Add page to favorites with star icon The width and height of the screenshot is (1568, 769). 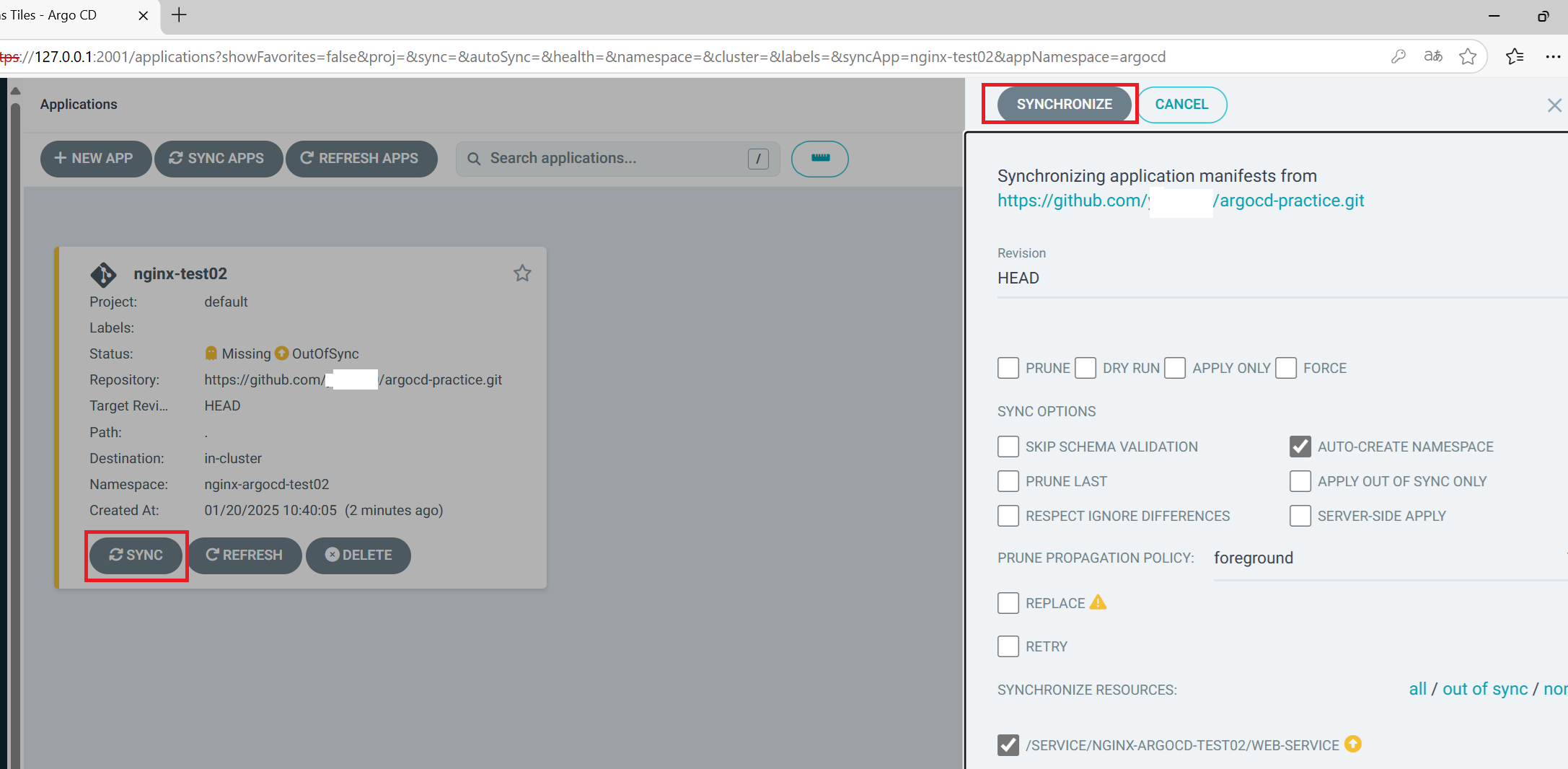(x=1468, y=56)
